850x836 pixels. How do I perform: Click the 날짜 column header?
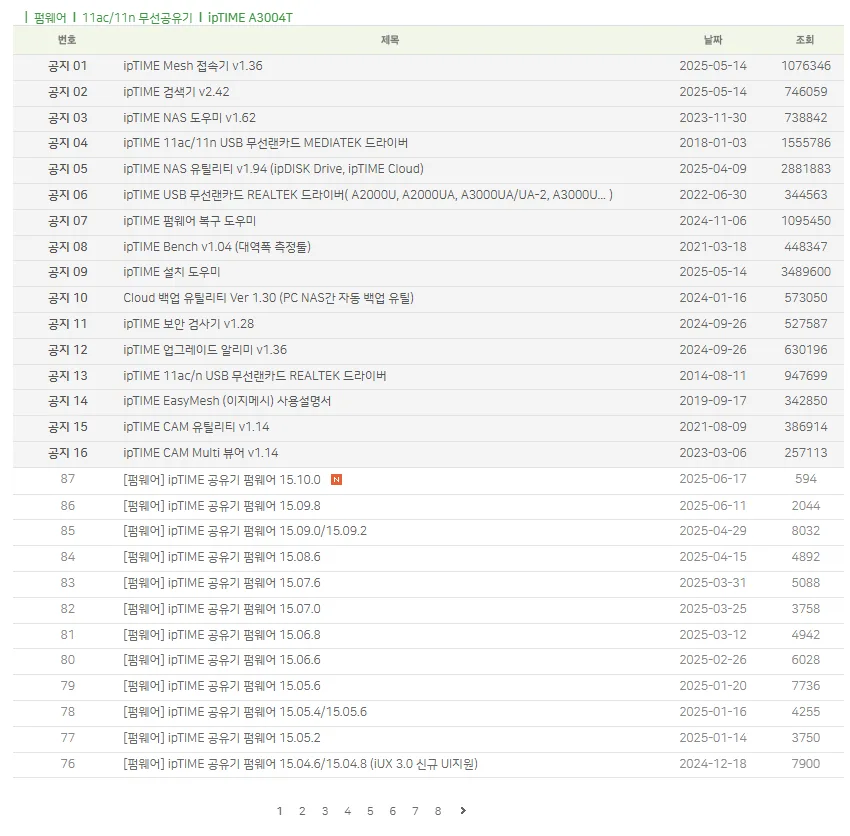pyautogui.click(x=713, y=40)
